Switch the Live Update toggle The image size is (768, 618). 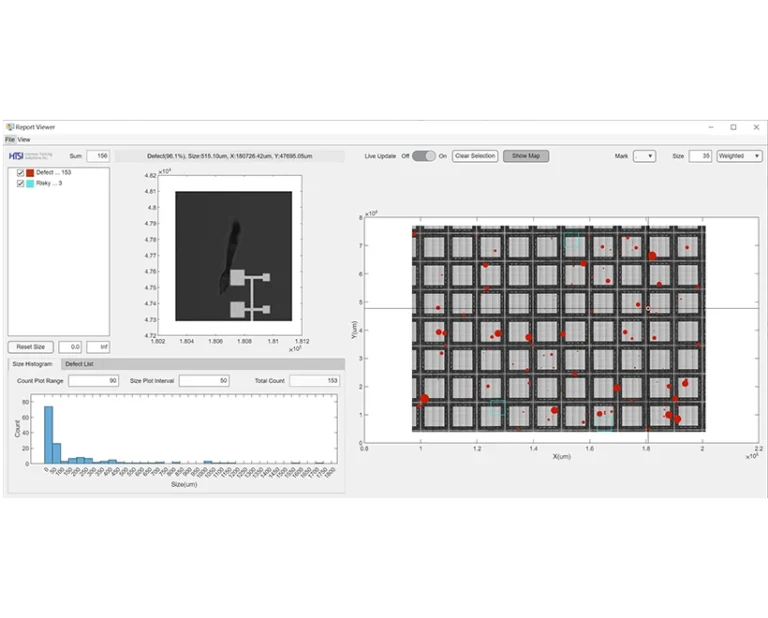pos(424,156)
